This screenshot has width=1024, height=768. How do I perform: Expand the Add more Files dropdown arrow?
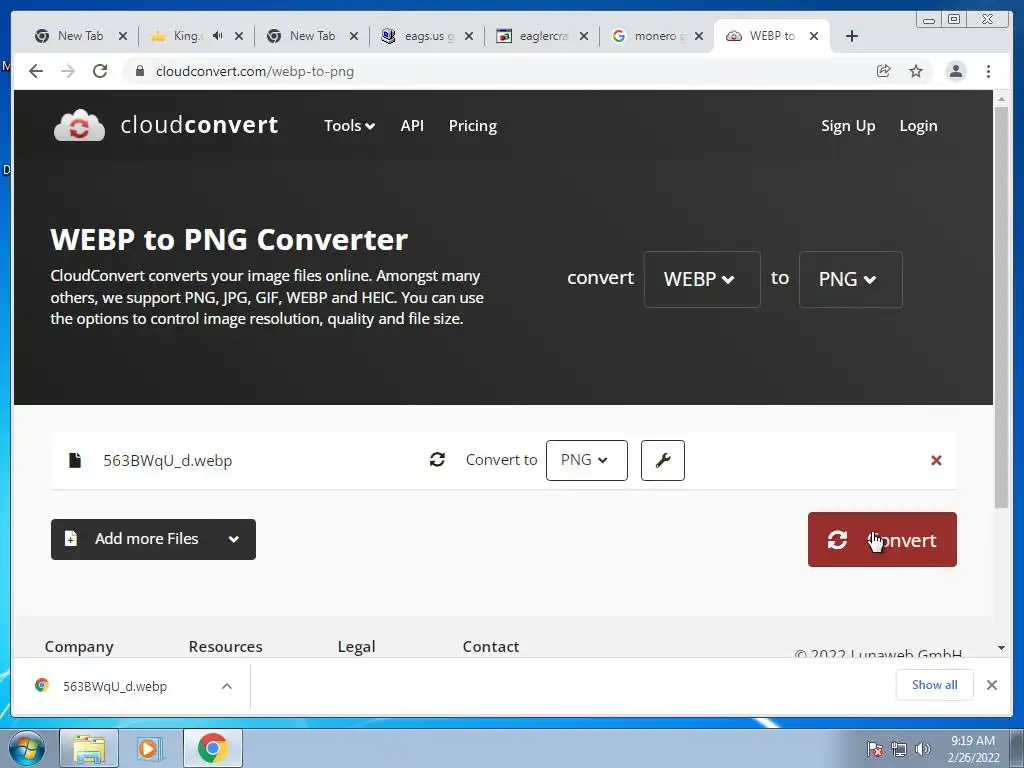tap(234, 539)
